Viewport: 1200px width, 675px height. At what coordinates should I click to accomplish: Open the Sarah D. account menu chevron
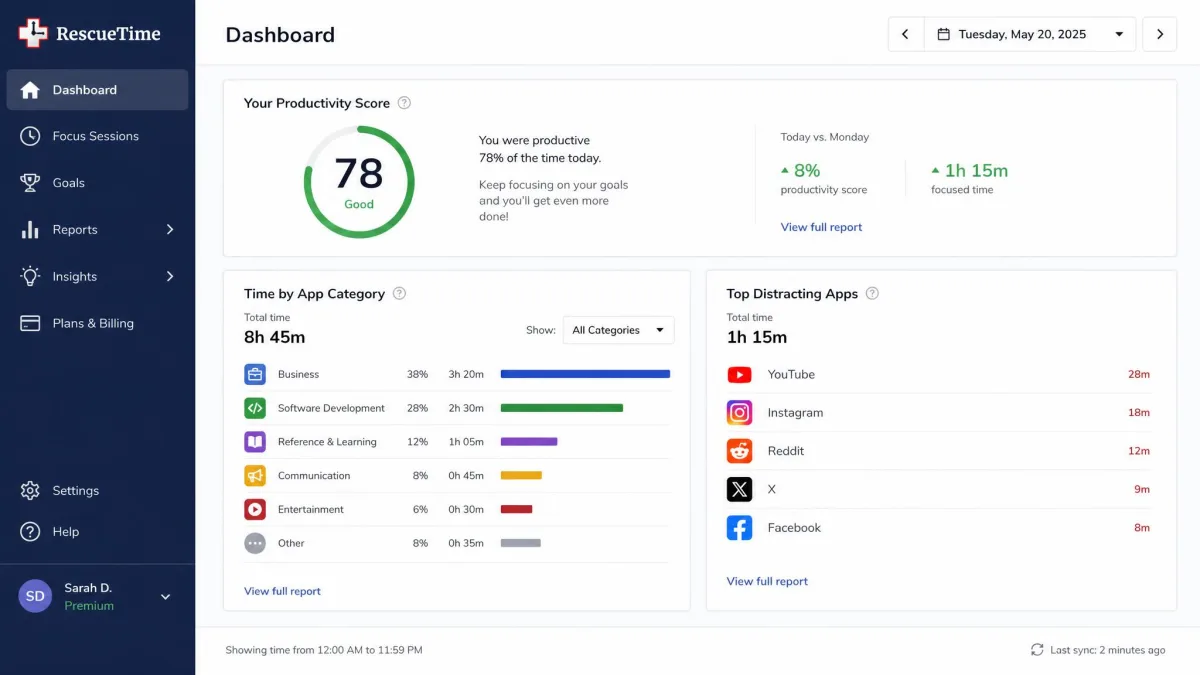[x=166, y=597]
